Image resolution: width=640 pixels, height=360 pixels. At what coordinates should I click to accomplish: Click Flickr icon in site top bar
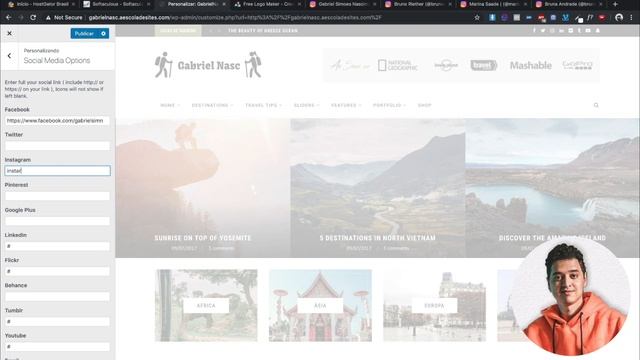tap(571, 31)
